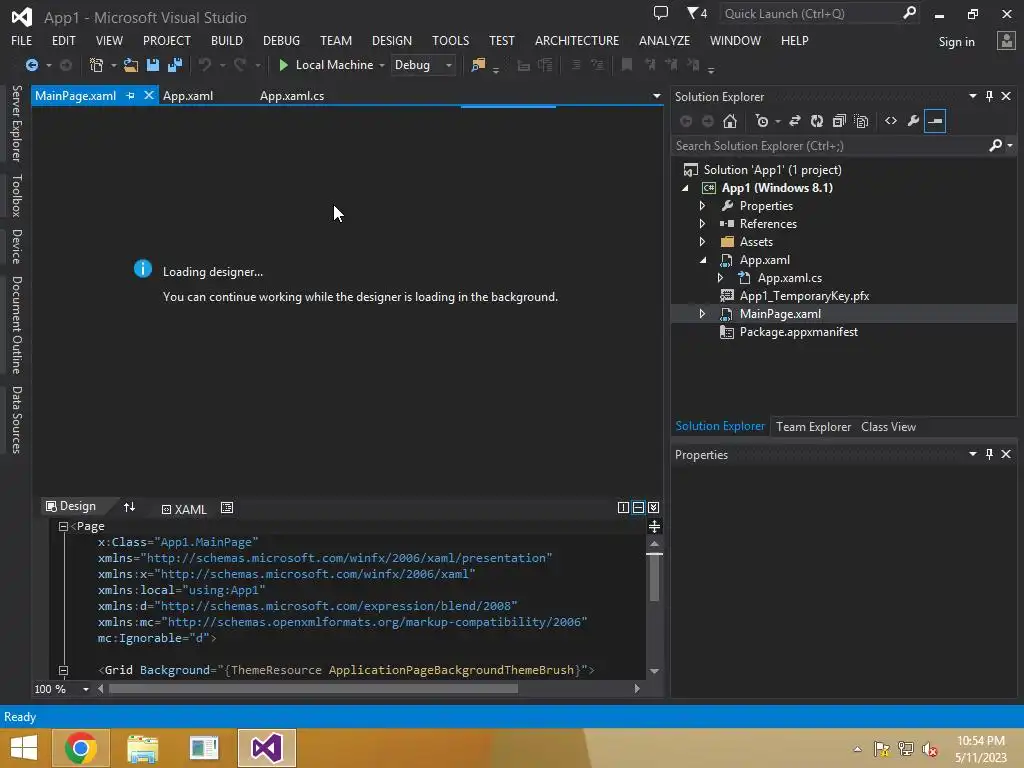Click the Refresh icon in Solution Explorer

tap(817, 121)
